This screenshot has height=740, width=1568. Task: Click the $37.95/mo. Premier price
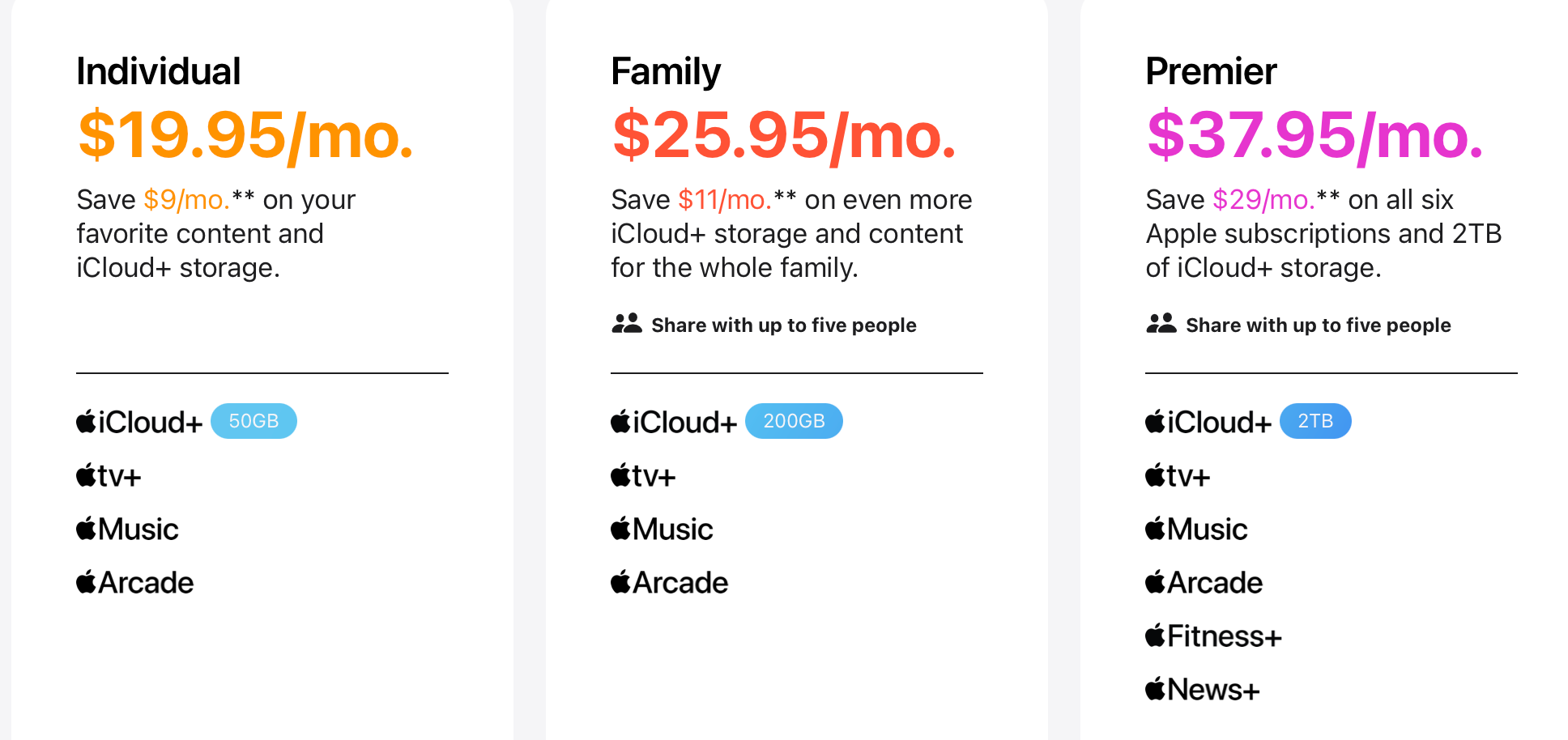(1314, 134)
